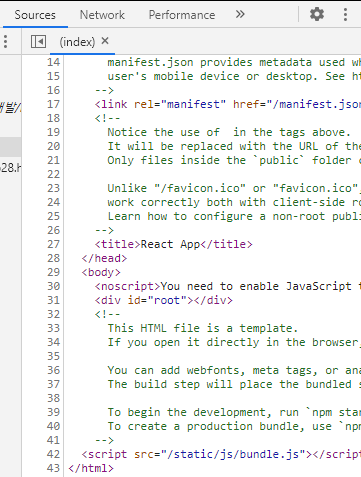Open the Sources tab
Screen dimensions: 361x477
[35, 15]
